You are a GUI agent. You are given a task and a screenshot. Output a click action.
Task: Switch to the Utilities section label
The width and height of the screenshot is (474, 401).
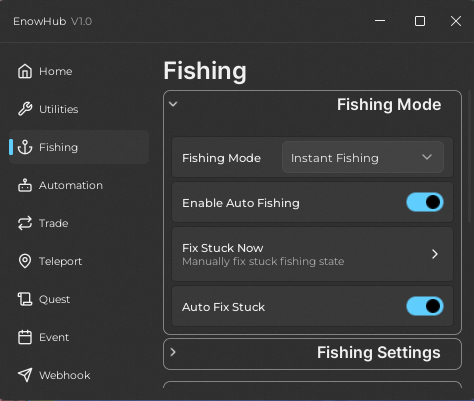tap(59, 109)
